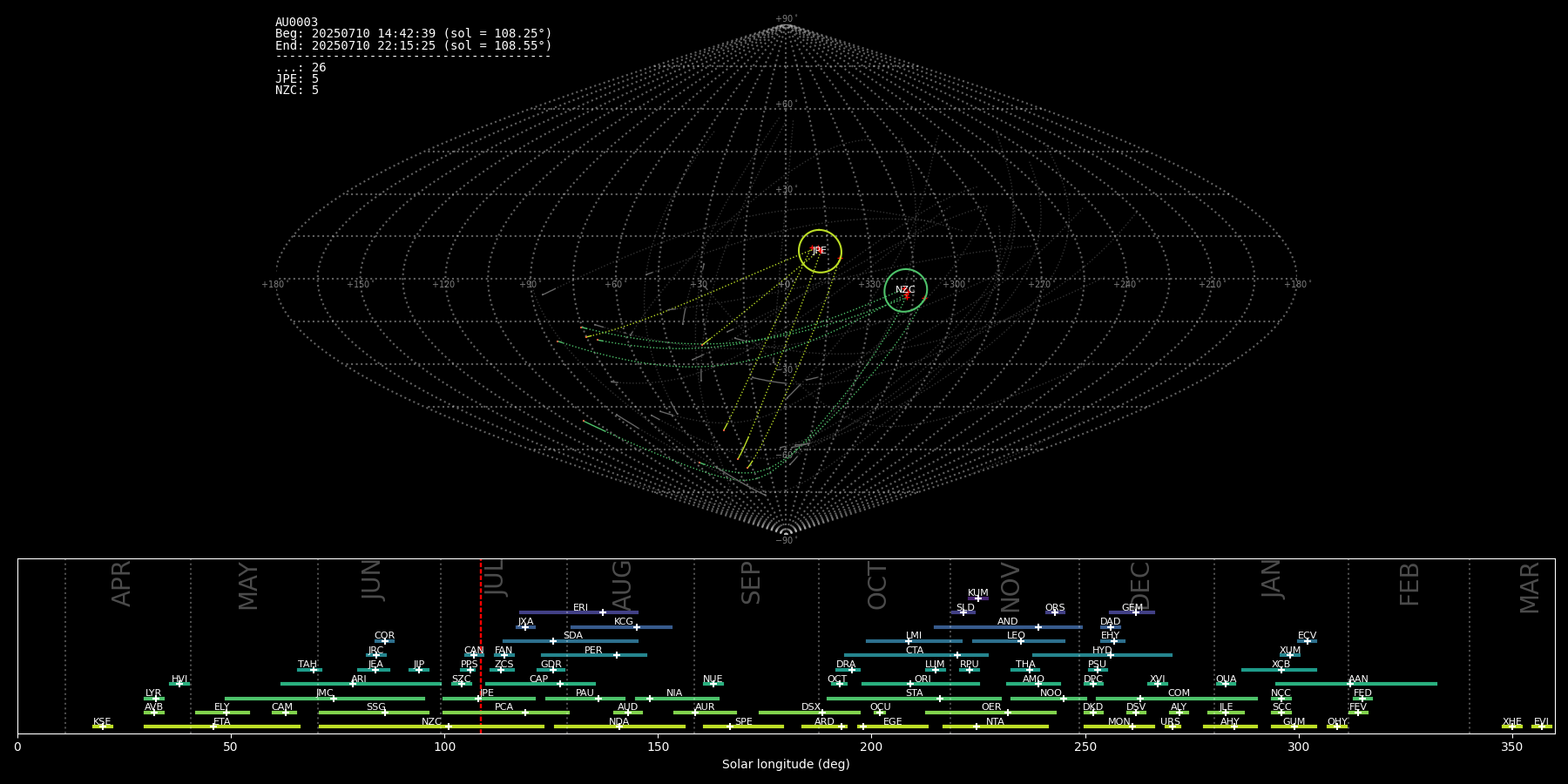Select the NDA shower bar in timeline

pyautogui.click(x=619, y=727)
